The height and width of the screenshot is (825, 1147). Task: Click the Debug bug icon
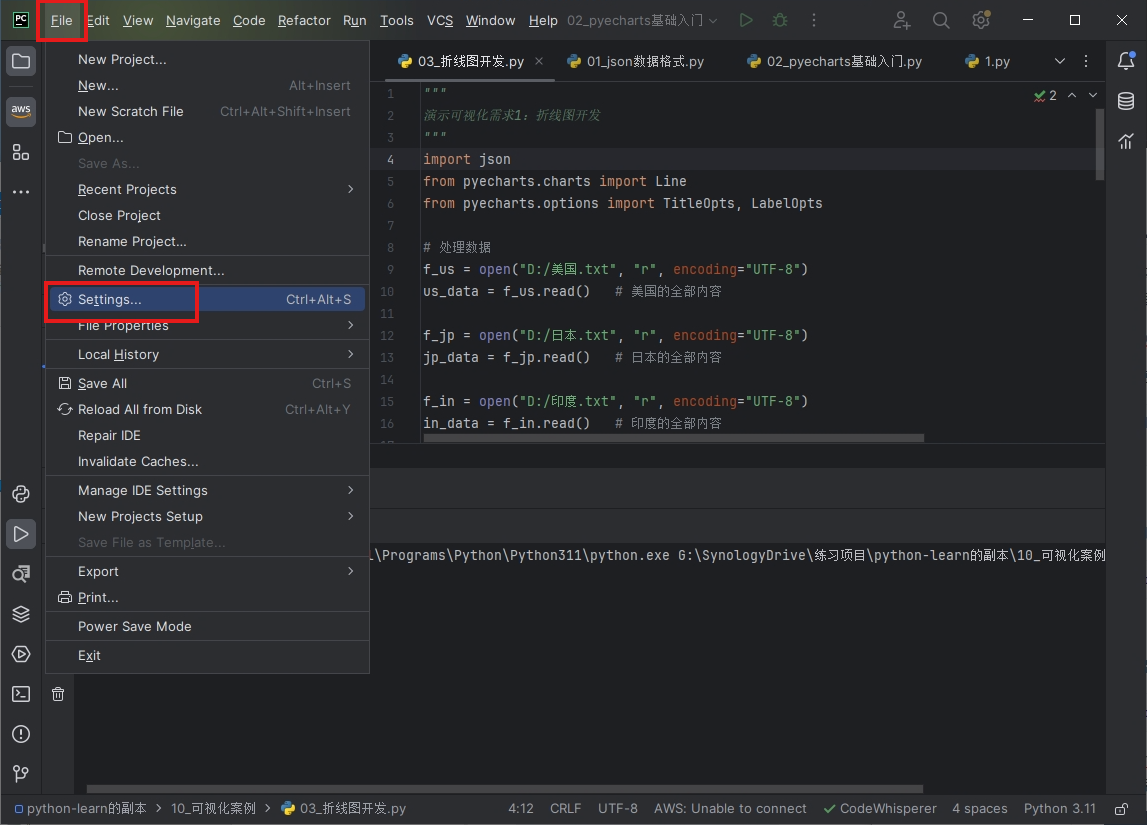click(x=780, y=20)
